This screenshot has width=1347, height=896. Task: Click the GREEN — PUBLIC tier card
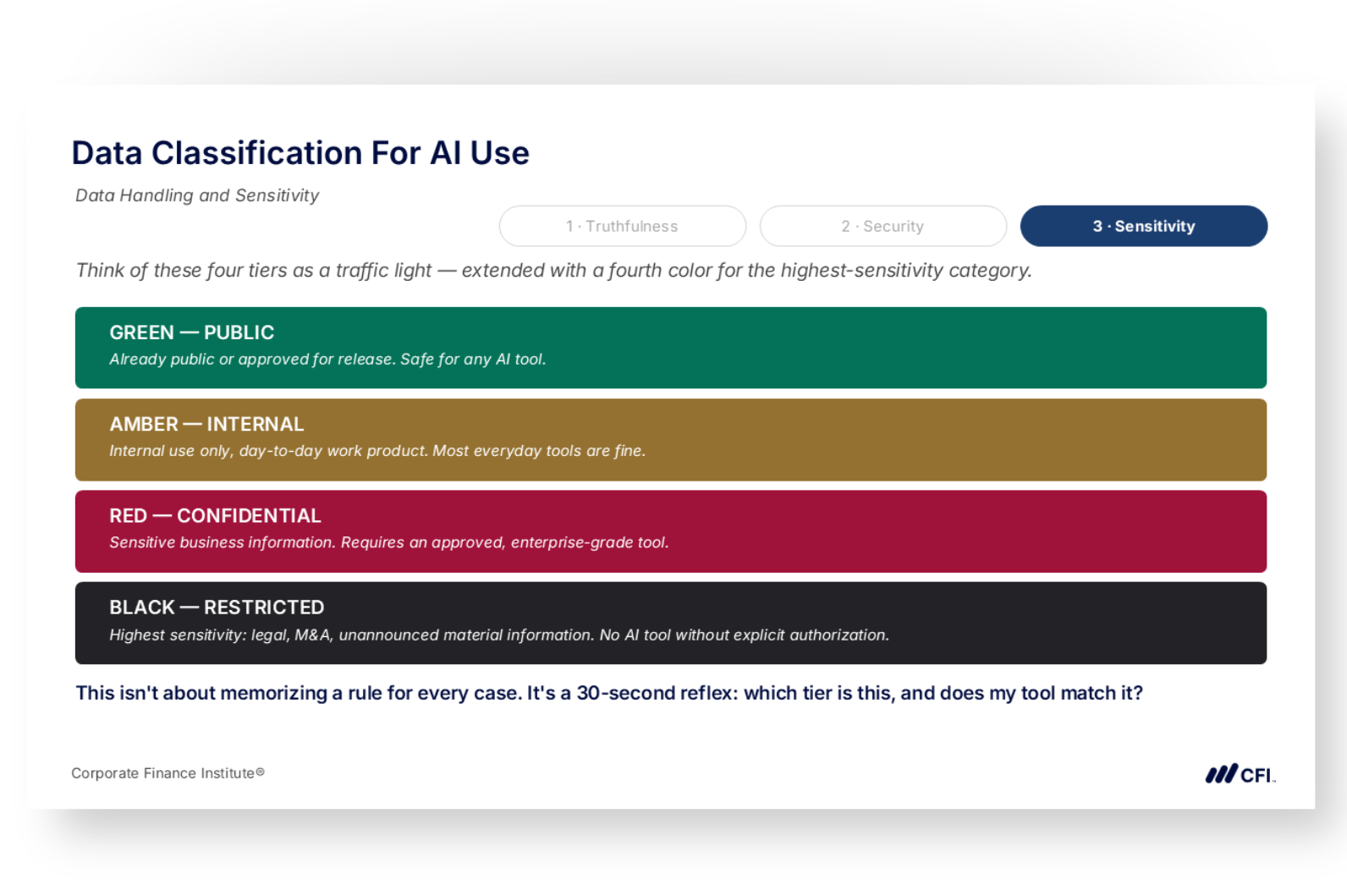click(671, 348)
